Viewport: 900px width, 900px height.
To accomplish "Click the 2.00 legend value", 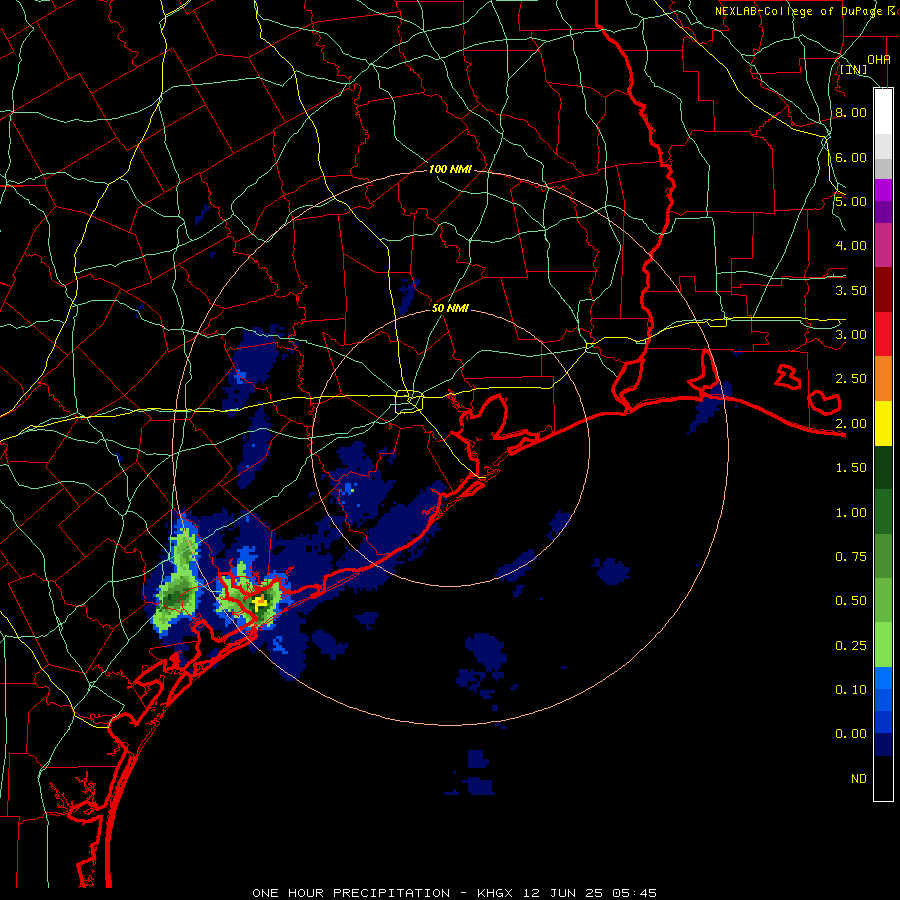I will (x=851, y=424).
